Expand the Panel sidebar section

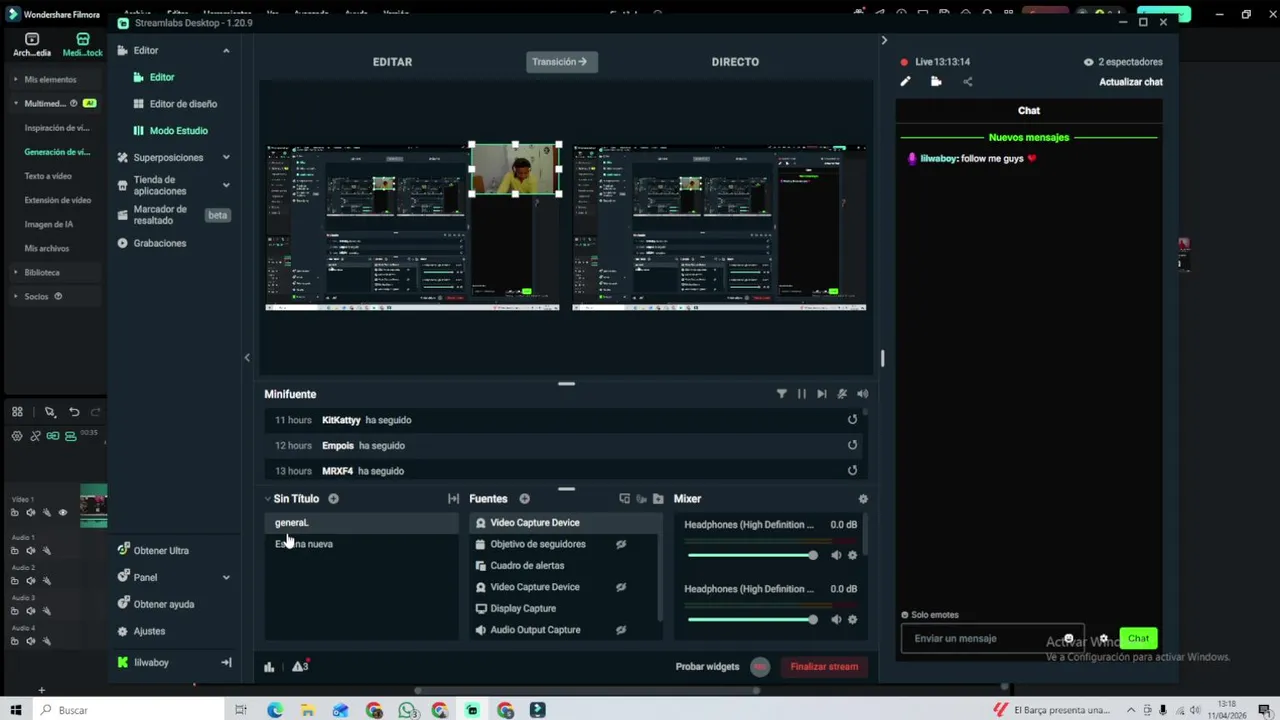click(226, 577)
